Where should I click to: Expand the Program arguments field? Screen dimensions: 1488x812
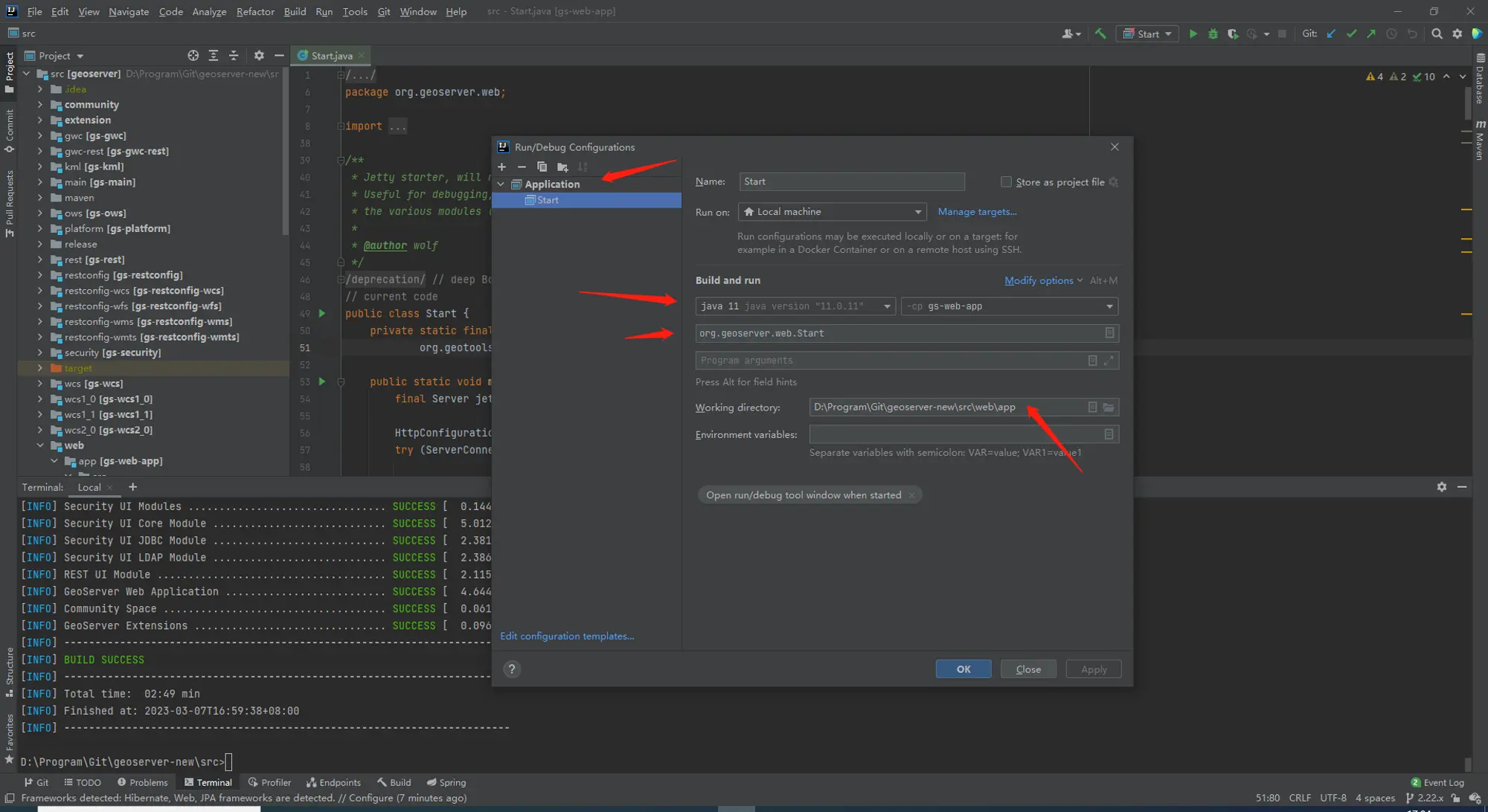click(1109, 361)
